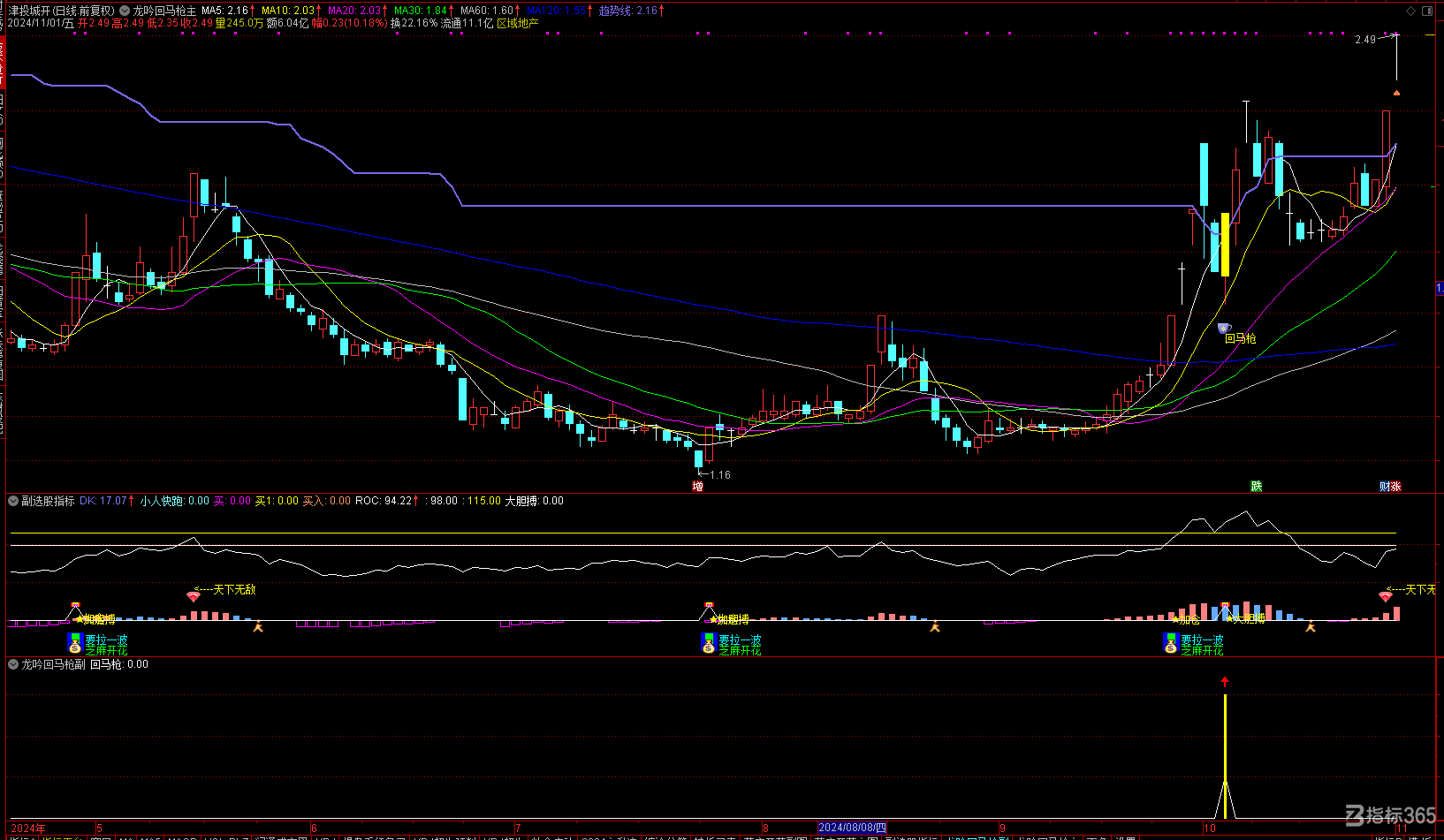
Task: Click the 财涨 event marker
Action: coord(1391,487)
